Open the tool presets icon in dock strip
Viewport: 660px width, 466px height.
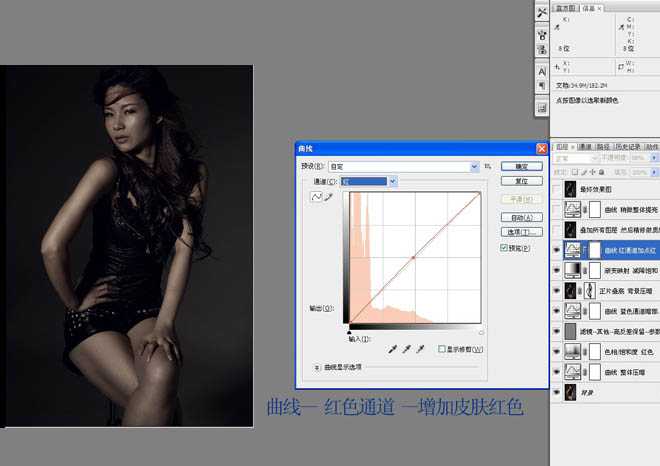[542, 13]
